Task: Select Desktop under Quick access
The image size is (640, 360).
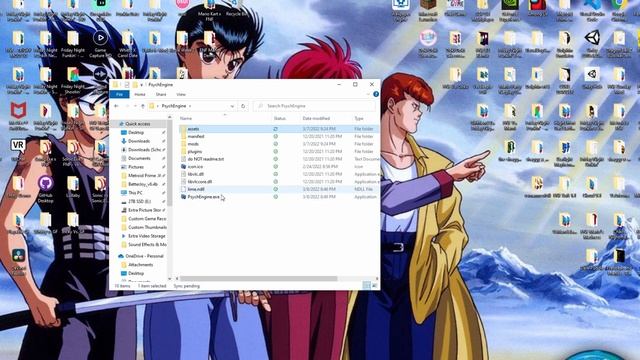Action: pyautogui.click(x=136, y=133)
